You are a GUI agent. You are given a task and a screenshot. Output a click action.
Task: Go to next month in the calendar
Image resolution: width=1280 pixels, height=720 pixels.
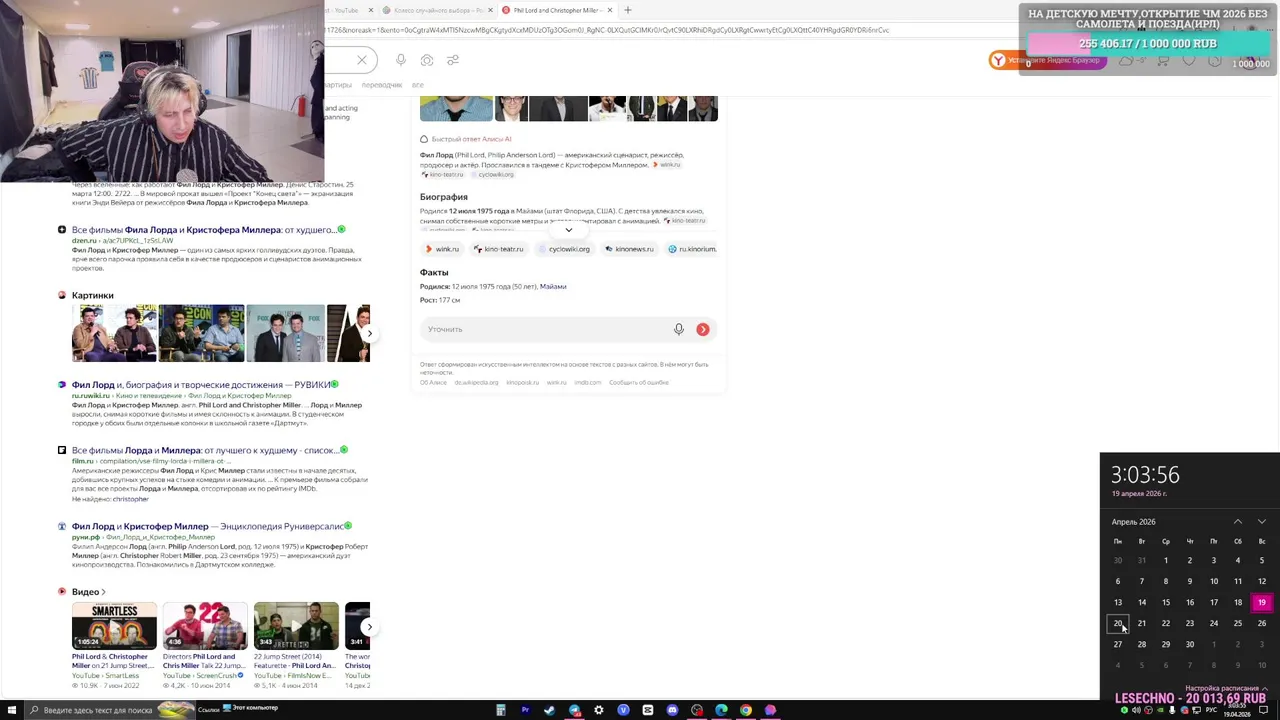pos(1262,522)
